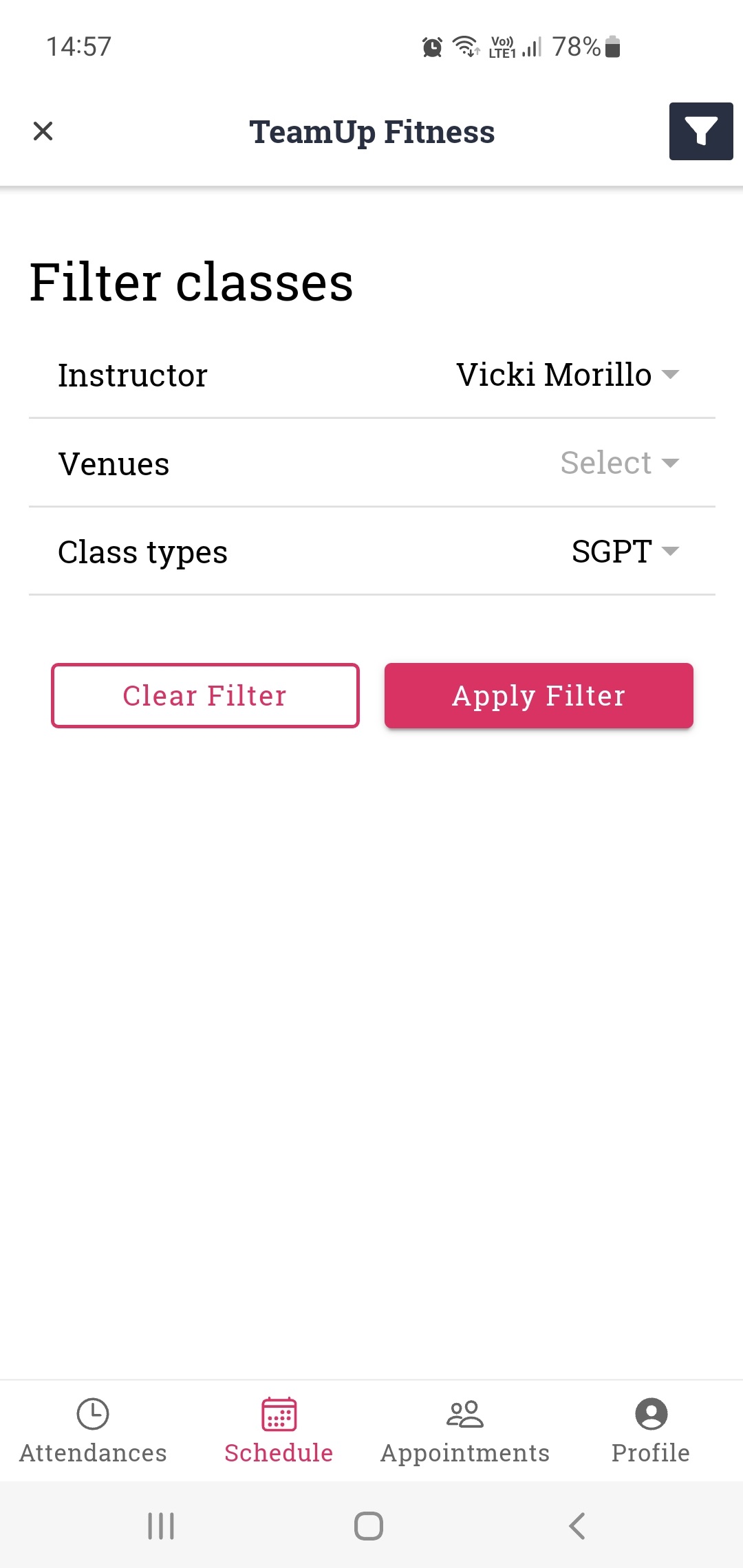Select the Profile tab label
The image size is (743, 1568).
tap(651, 1452)
